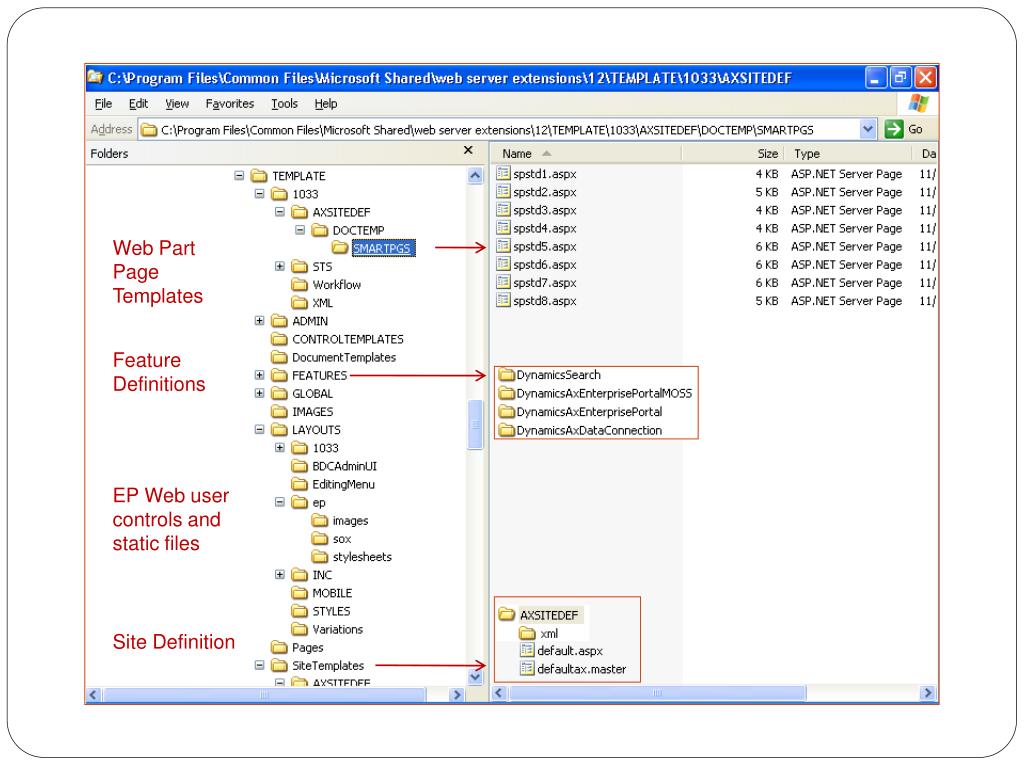
Task: Click the DocumentTemplates folder icon
Action: click(x=280, y=357)
